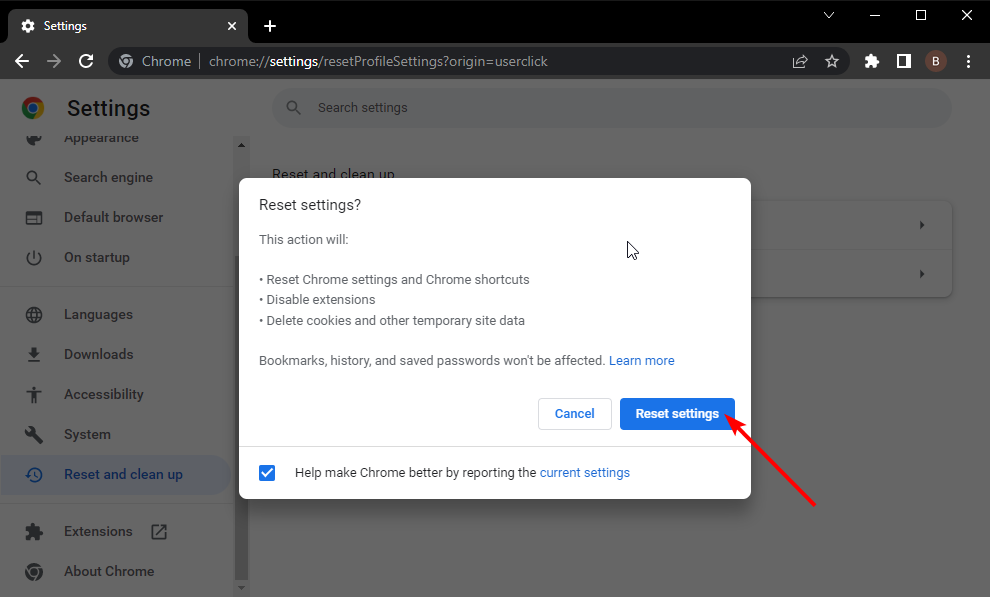Open the profile avatar B
The width and height of the screenshot is (990, 597).
935,61
